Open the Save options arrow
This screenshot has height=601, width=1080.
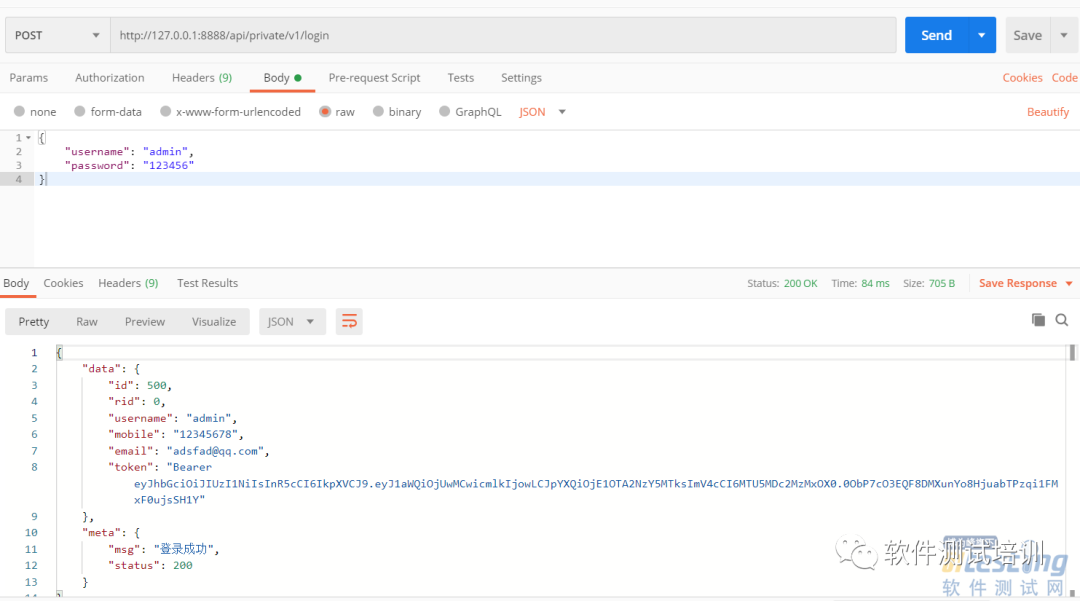1064,35
